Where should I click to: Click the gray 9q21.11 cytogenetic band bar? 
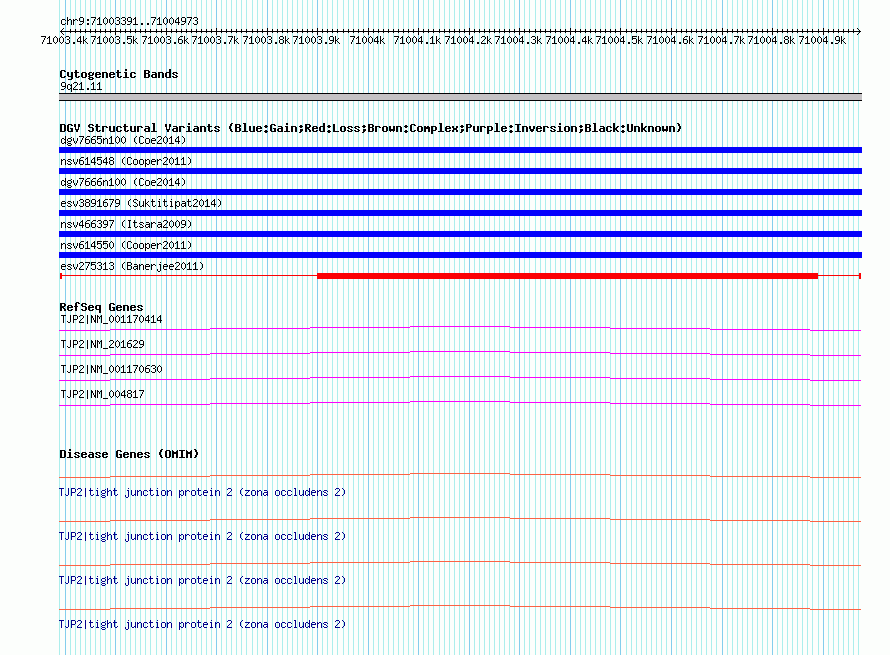[460, 97]
